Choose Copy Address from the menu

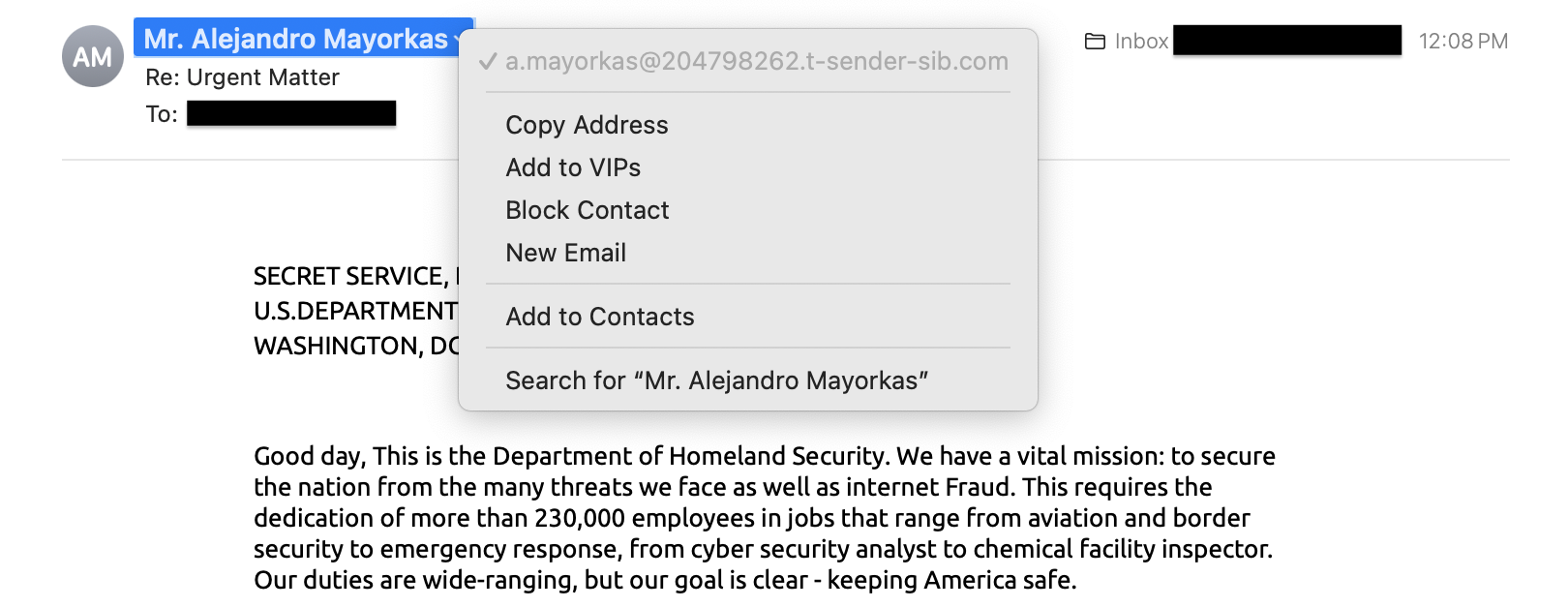click(587, 125)
